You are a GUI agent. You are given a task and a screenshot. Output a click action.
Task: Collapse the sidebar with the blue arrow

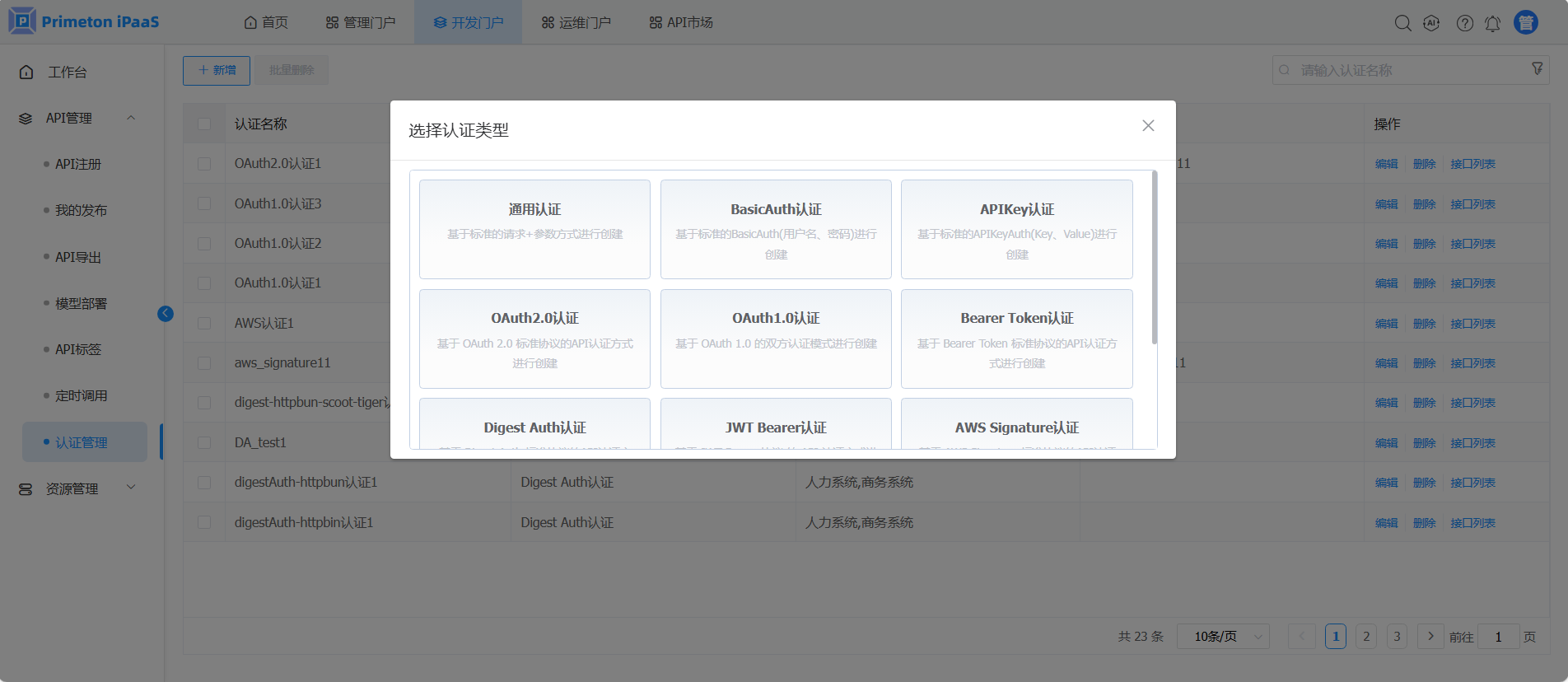166,314
